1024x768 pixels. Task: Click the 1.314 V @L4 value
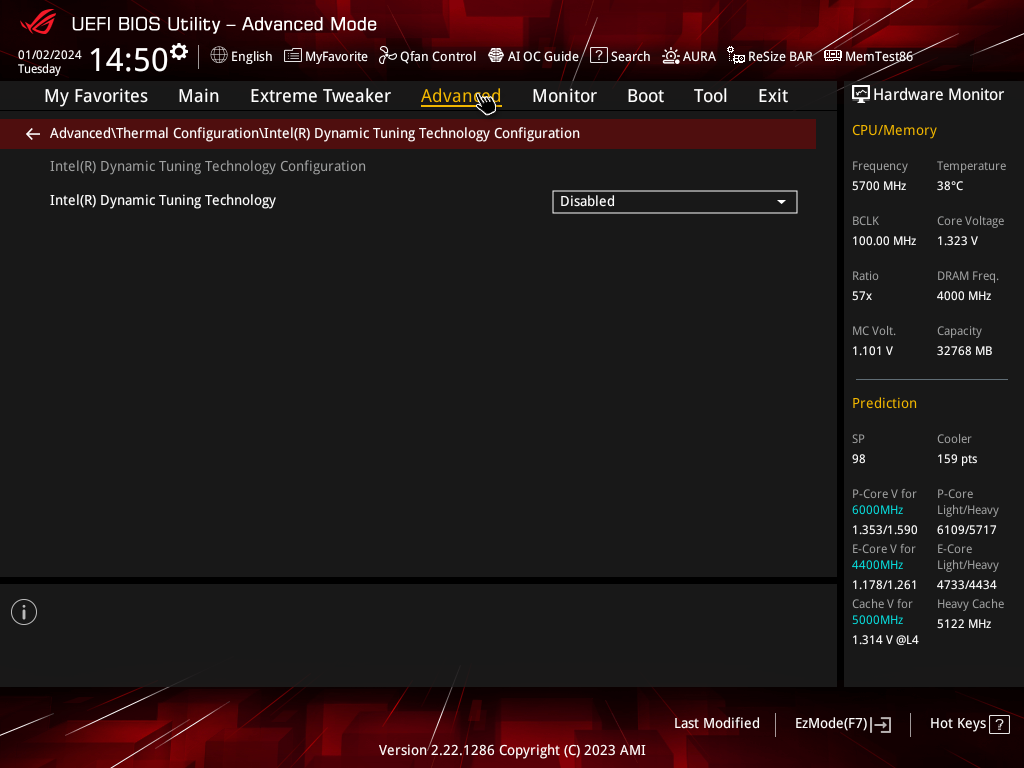coord(885,640)
